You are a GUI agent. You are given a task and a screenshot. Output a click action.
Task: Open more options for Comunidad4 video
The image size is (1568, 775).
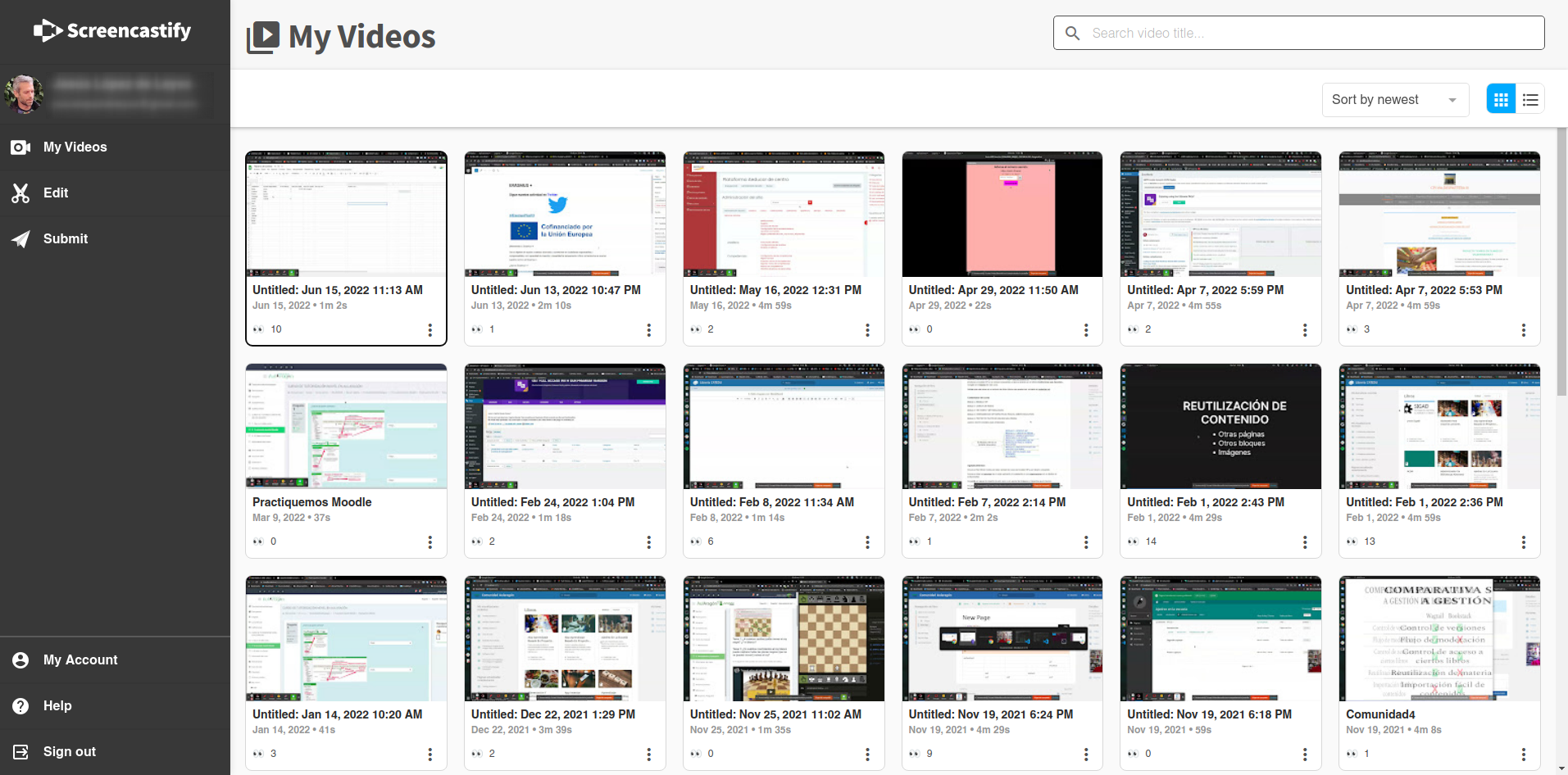(x=1525, y=755)
